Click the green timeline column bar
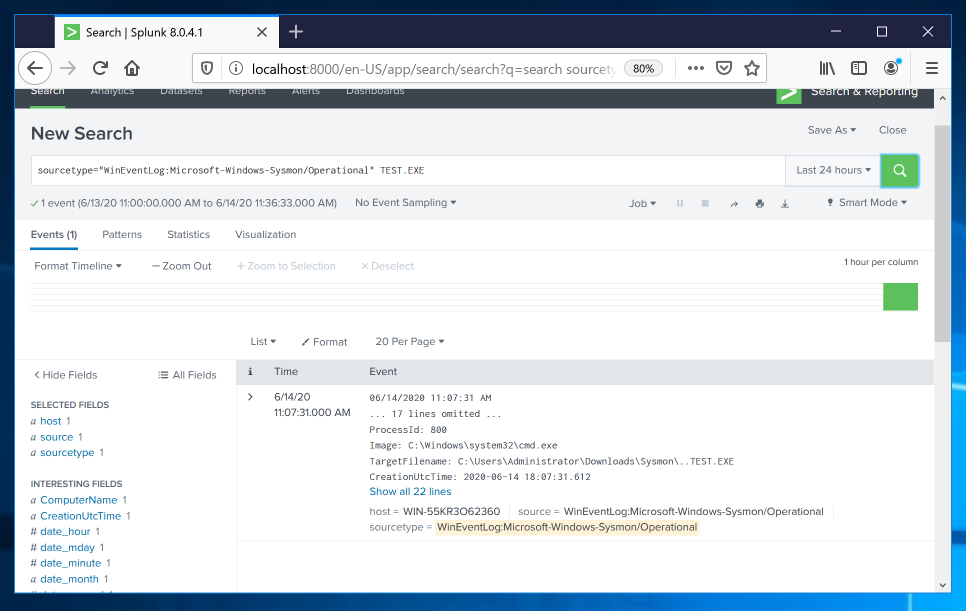The width and height of the screenshot is (966, 611). click(900, 297)
